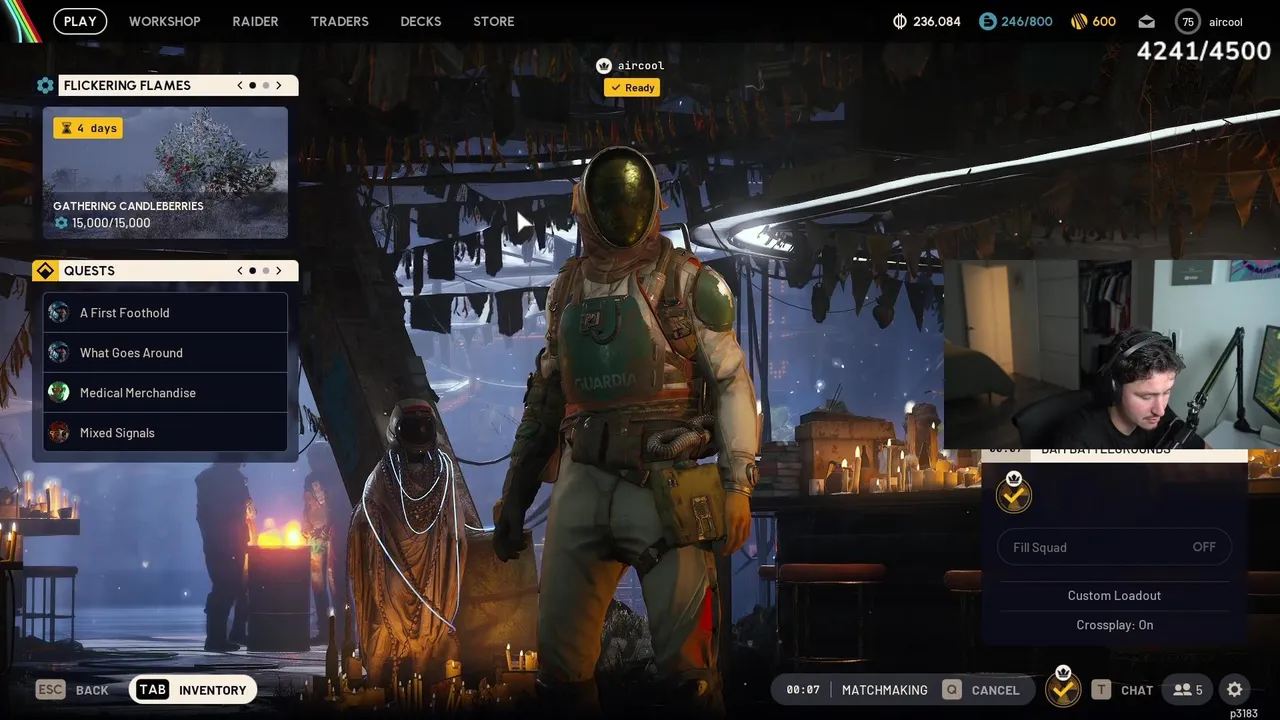This screenshot has height=720, width=1280.
Task: Click the yellow Ready status badge
Action: tap(632, 88)
